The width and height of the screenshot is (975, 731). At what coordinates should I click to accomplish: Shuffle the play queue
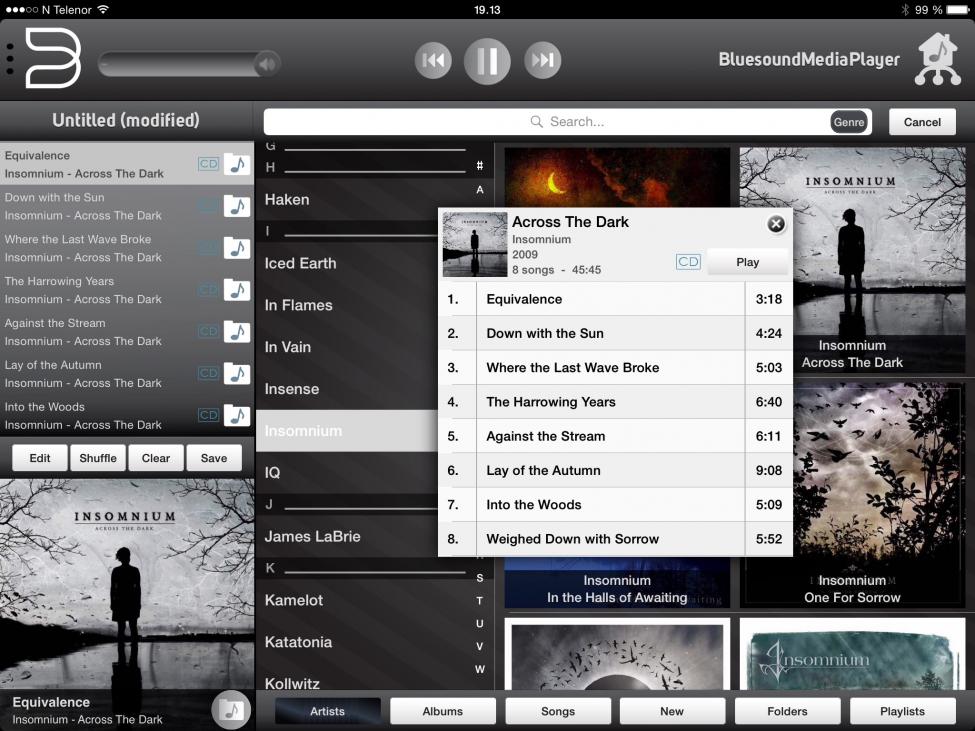[x=98, y=458]
